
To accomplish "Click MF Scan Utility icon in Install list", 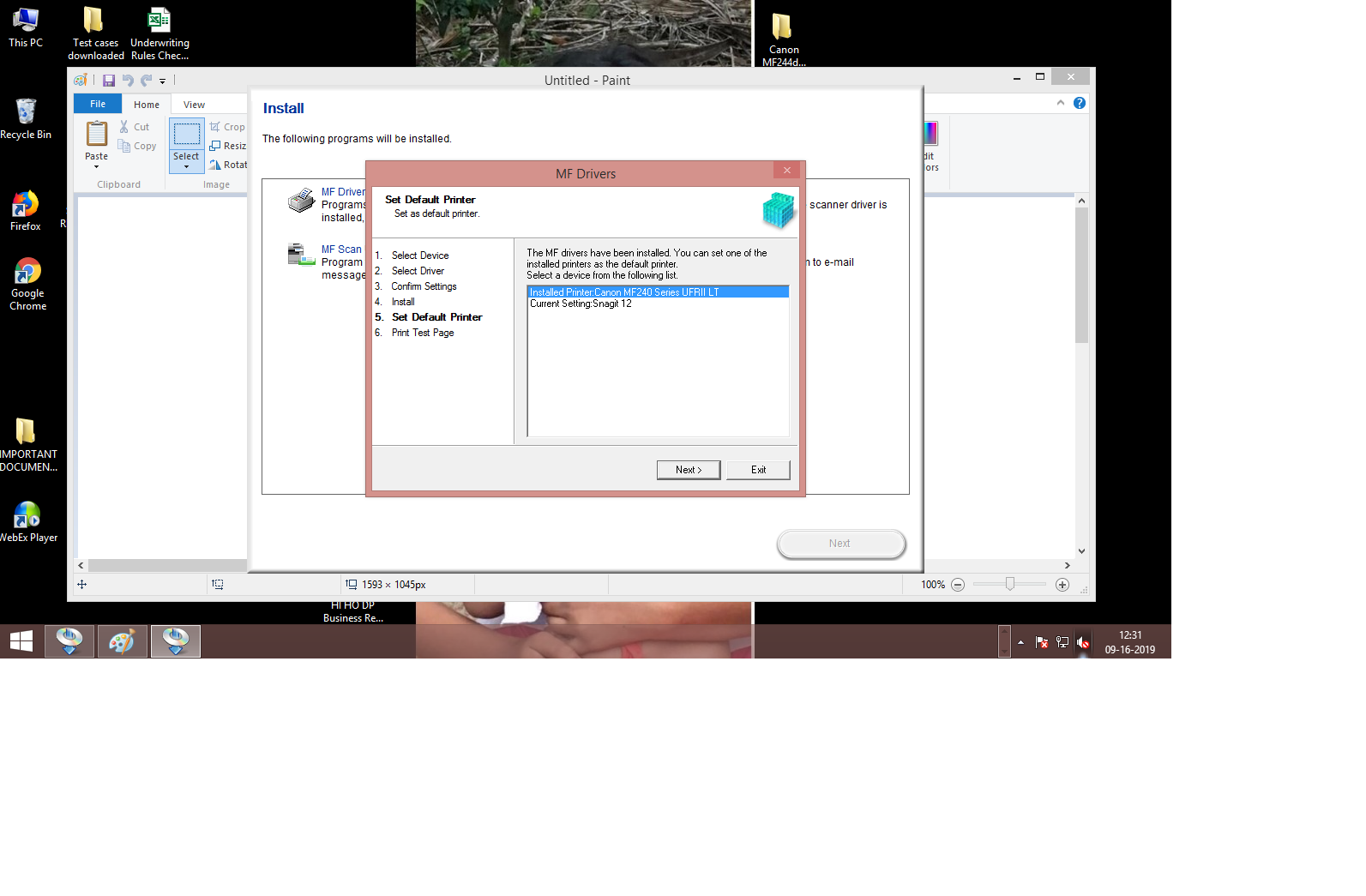I will click(301, 255).
